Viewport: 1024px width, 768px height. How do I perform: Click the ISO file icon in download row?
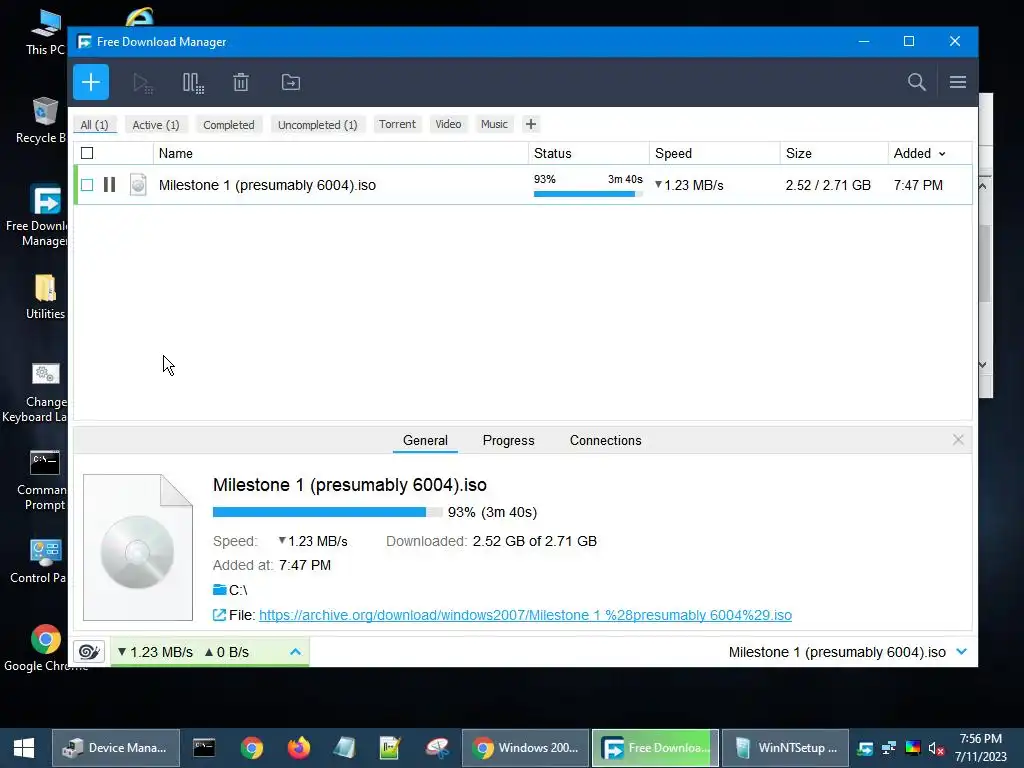[138, 185]
